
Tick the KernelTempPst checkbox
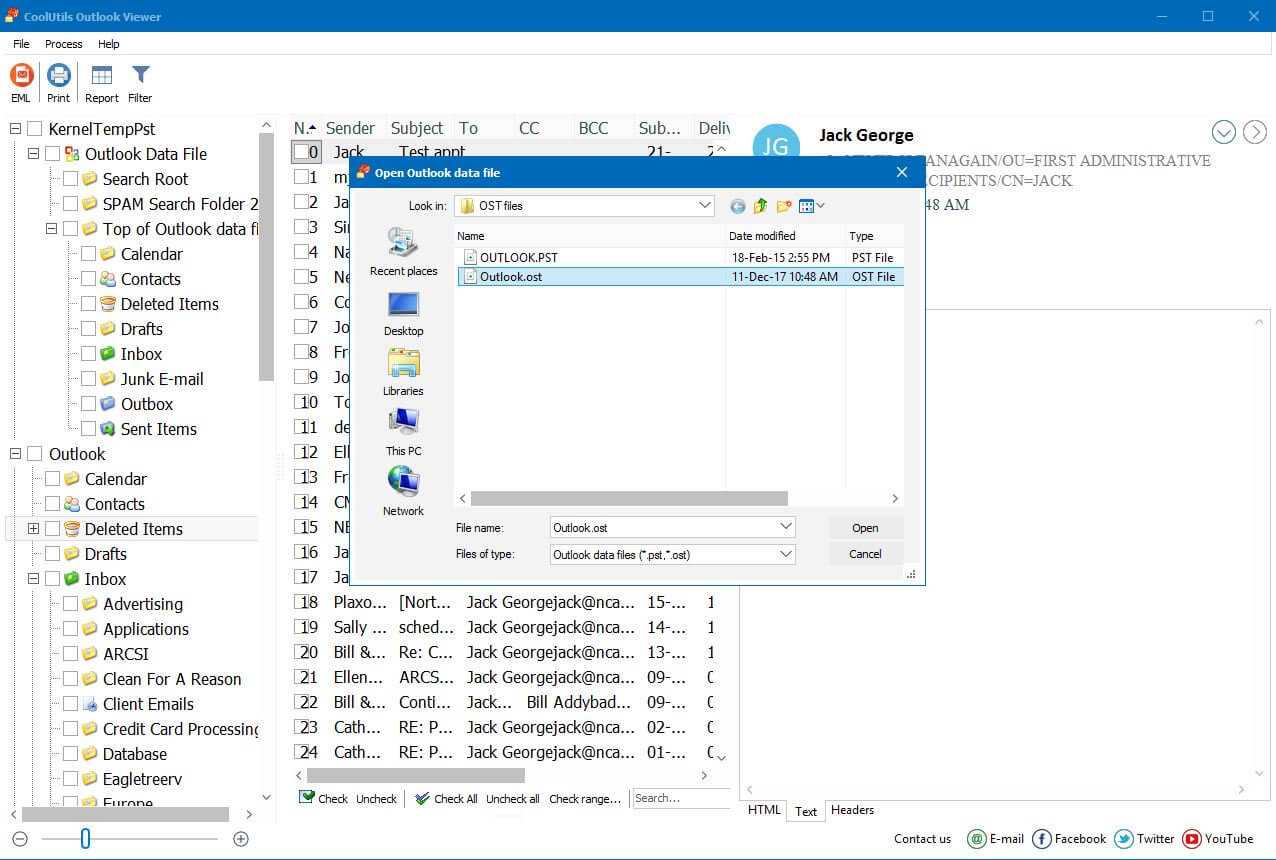[x=35, y=129]
